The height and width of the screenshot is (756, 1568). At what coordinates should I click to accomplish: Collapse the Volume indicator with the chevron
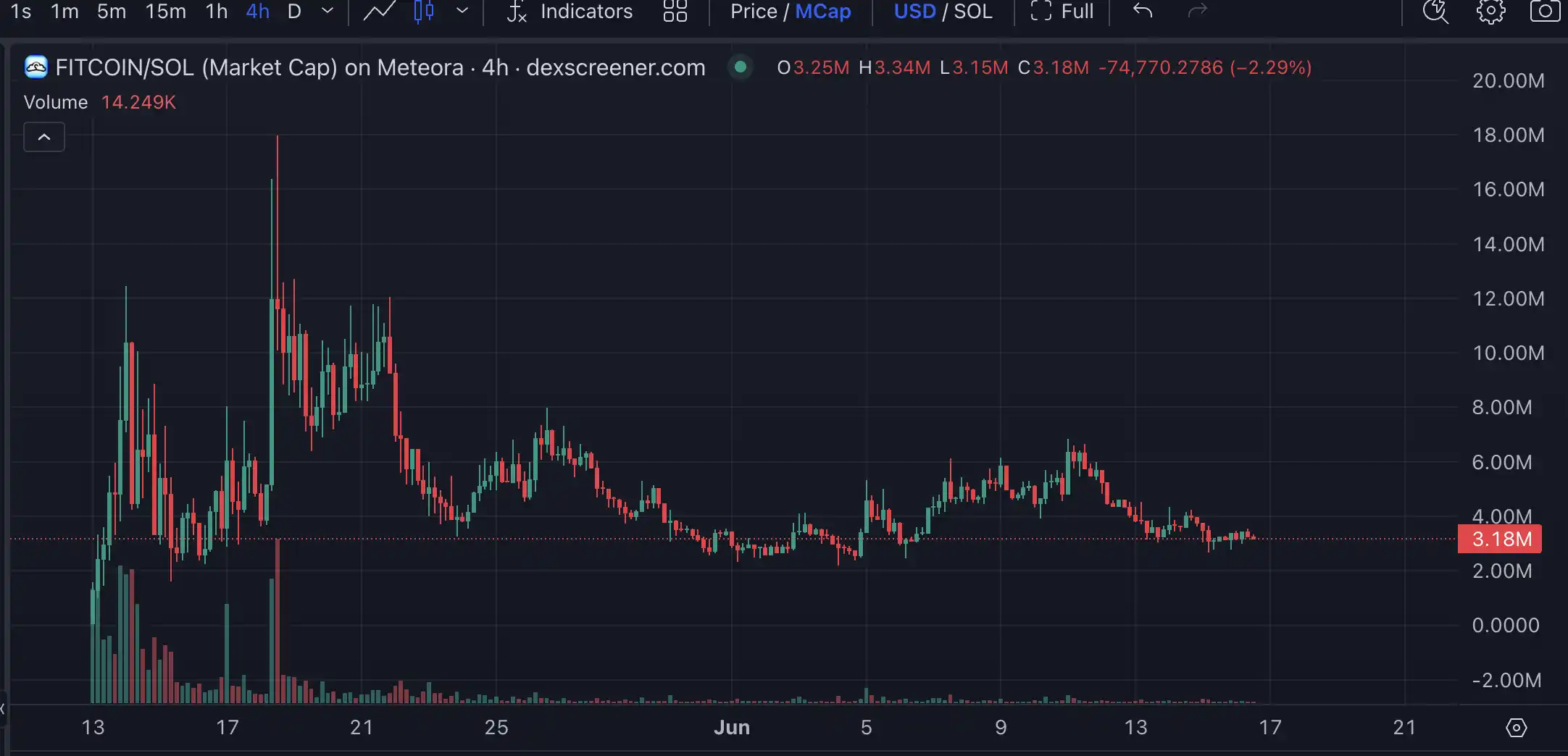44,137
